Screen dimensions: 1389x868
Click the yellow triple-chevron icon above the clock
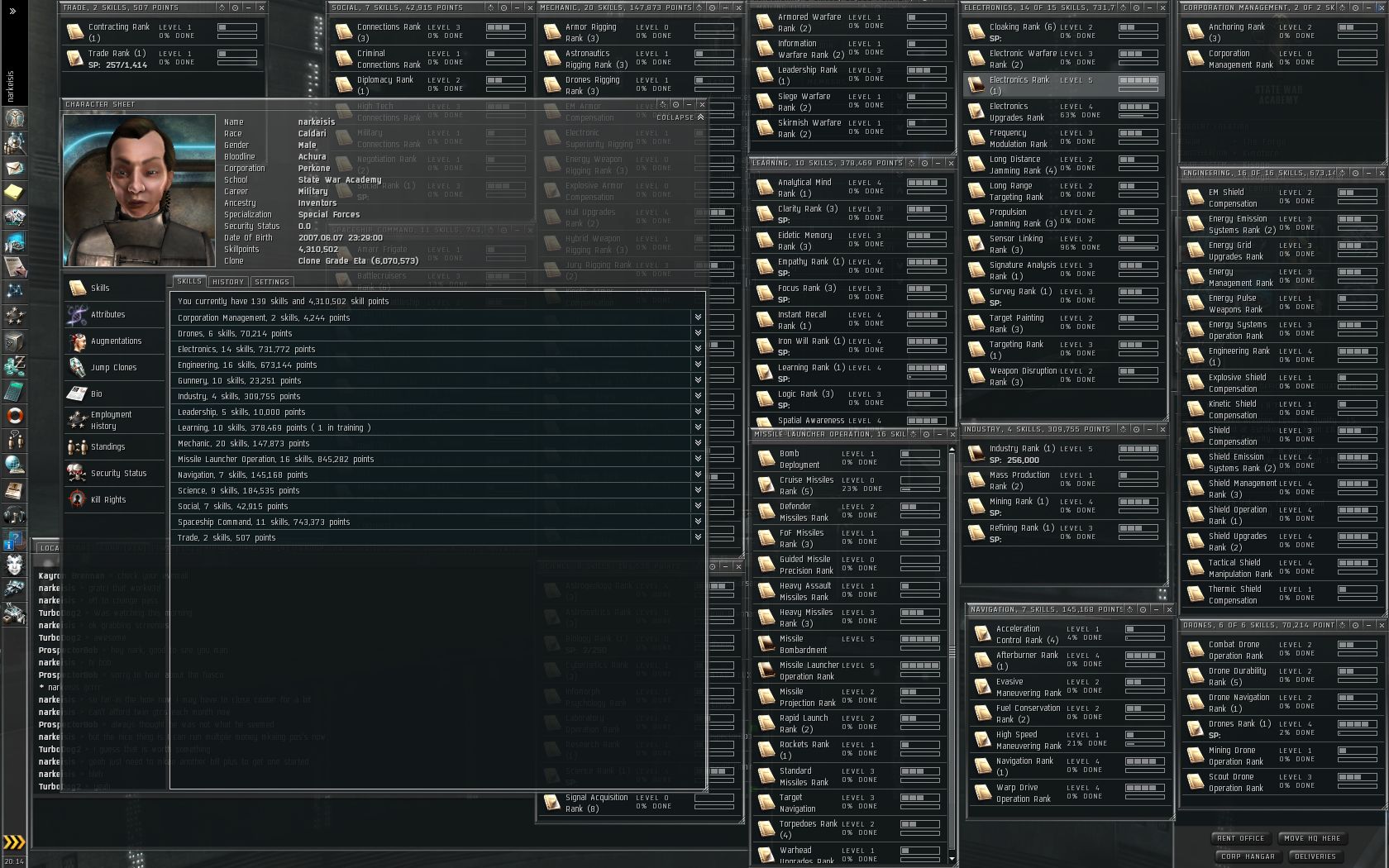pyautogui.click(x=14, y=842)
